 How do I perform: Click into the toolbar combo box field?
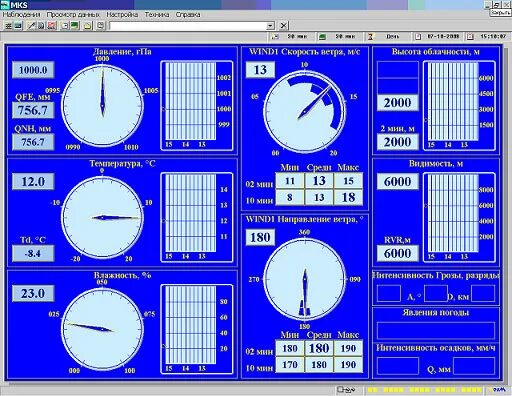188,26
